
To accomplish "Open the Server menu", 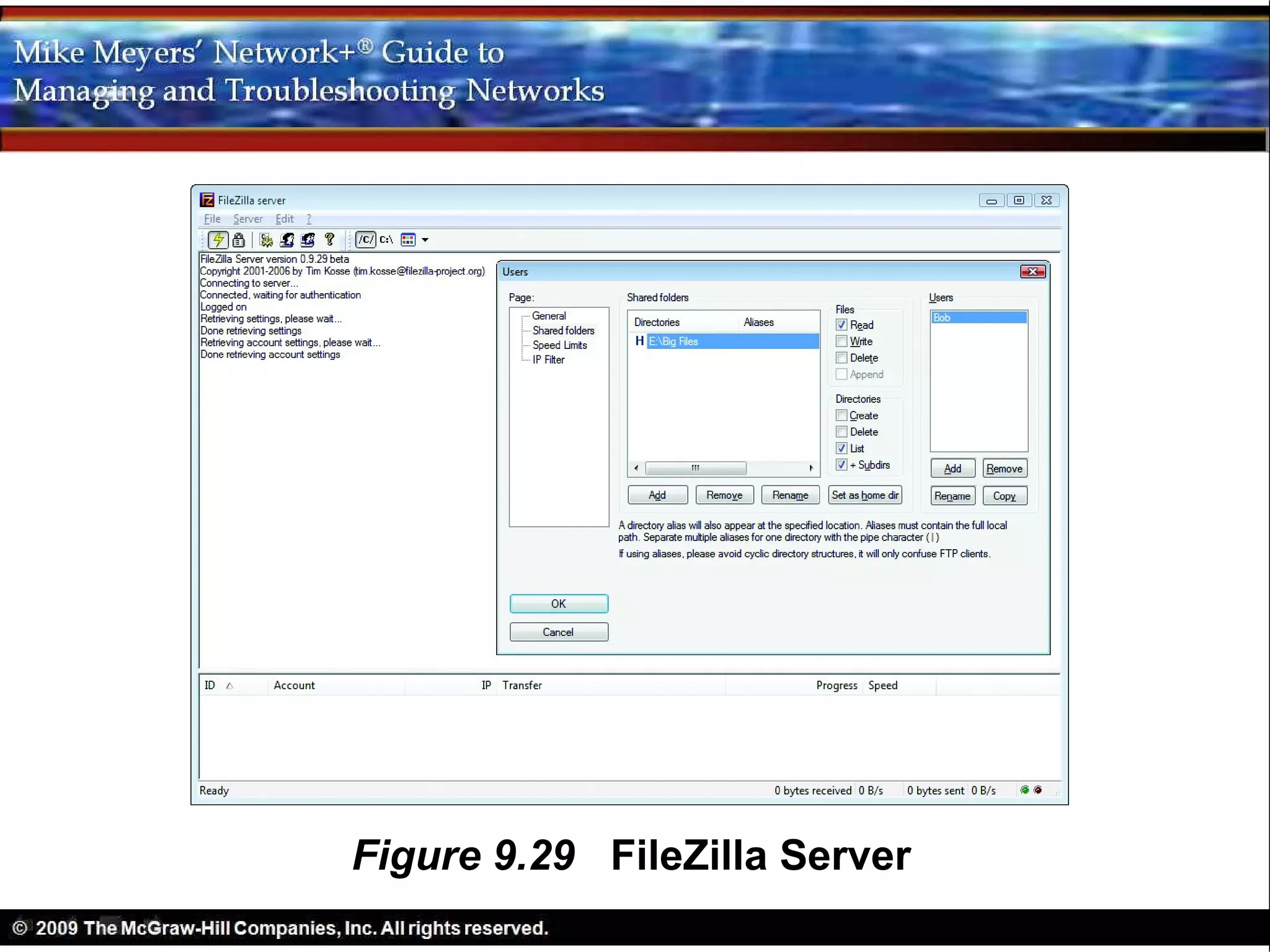I will click(x=248, y=219).
